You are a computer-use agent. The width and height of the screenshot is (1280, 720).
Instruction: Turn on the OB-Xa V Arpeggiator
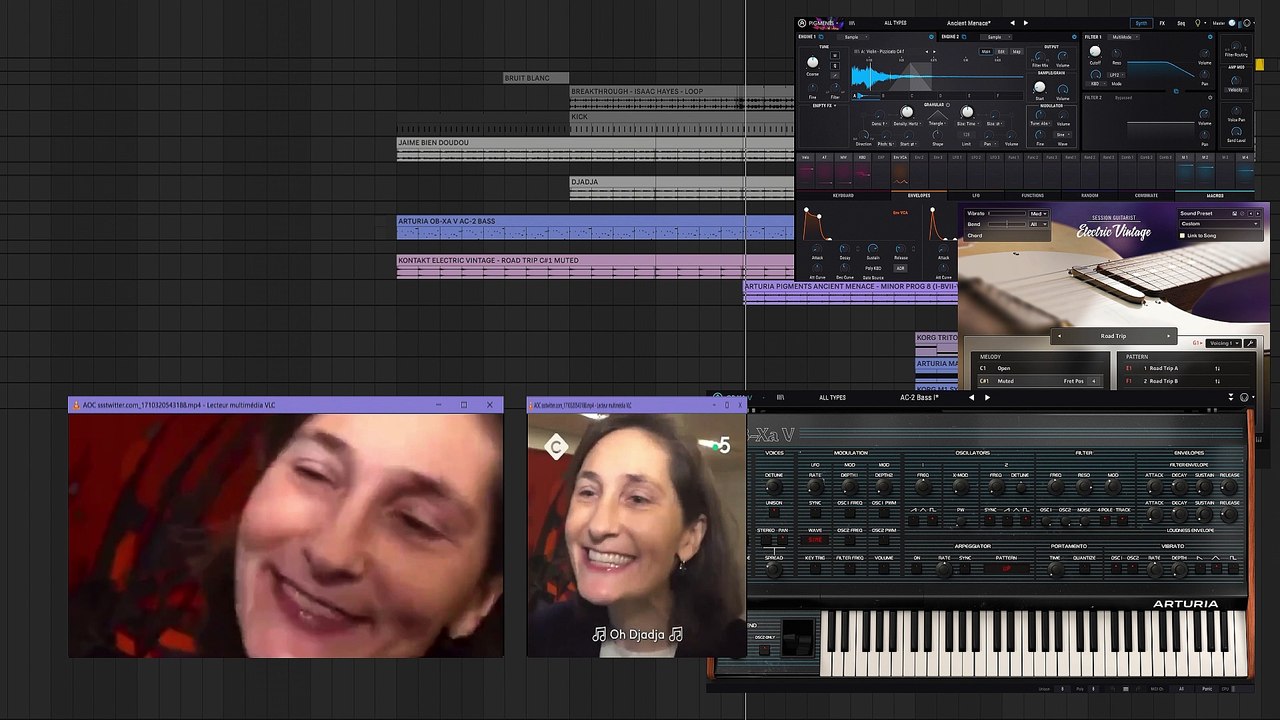917,568
